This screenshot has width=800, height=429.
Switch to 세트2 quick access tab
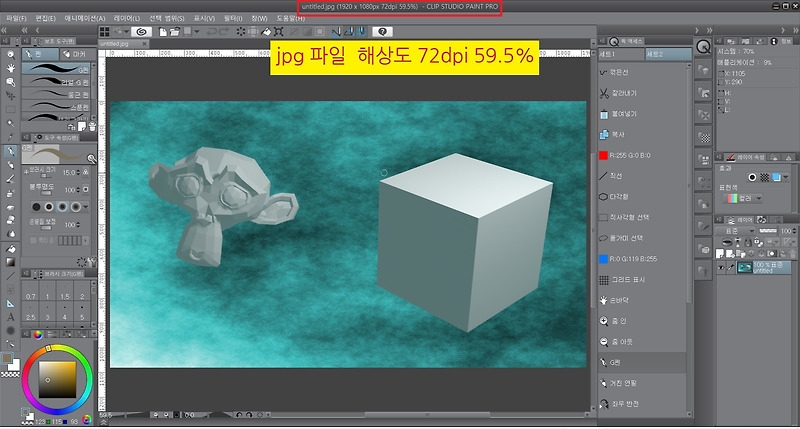pos(668,54)
